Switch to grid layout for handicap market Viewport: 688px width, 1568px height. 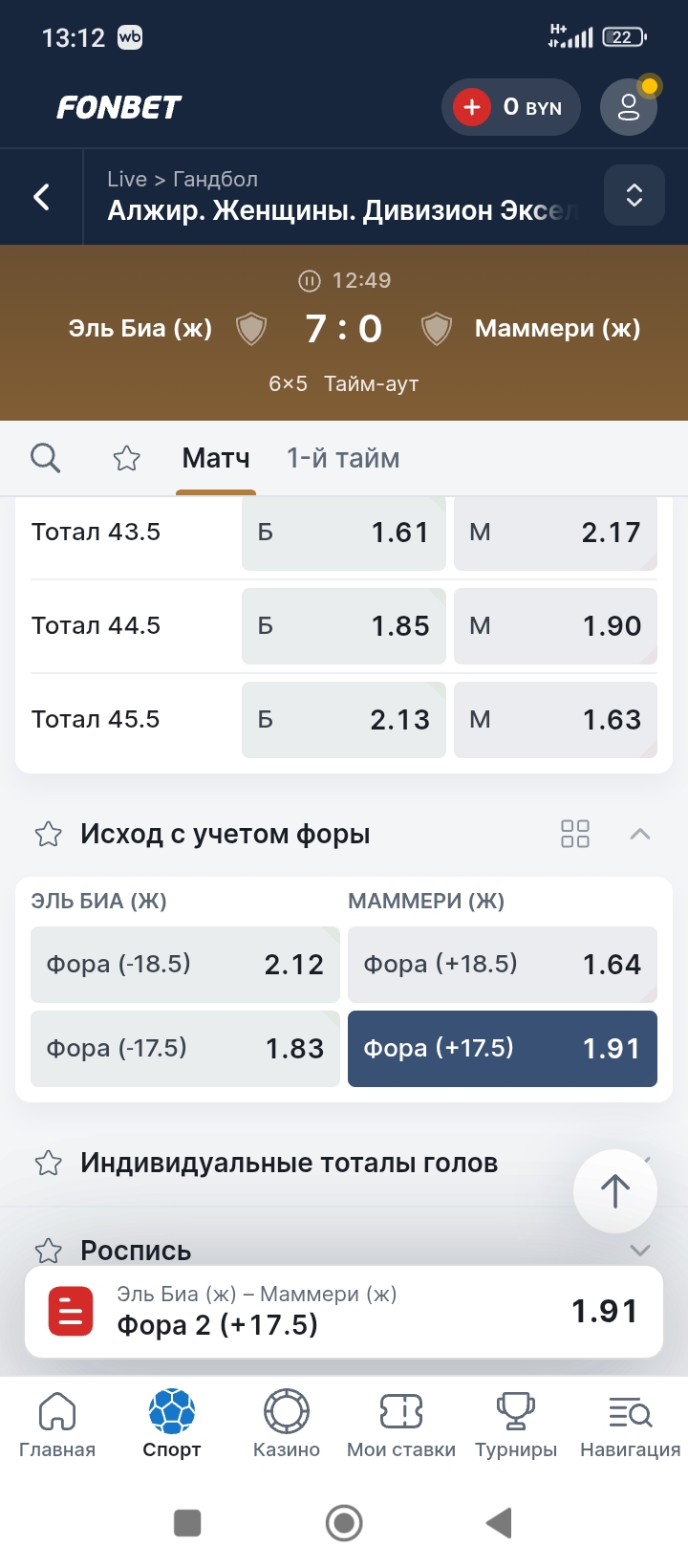[575, 834]
